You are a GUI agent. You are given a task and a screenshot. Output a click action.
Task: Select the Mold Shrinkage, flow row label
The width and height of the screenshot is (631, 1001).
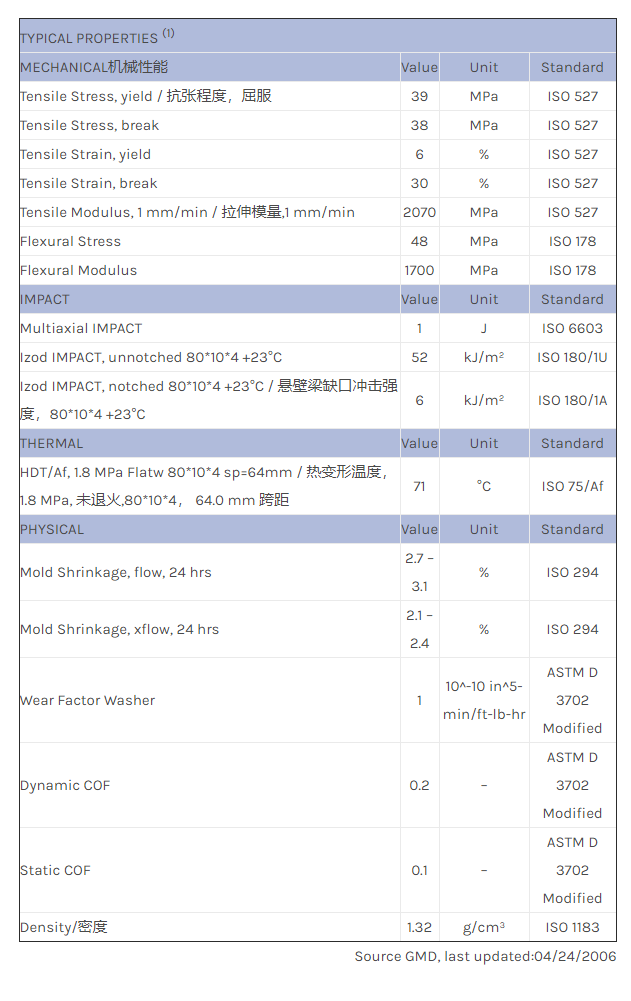tap(116, 572)
